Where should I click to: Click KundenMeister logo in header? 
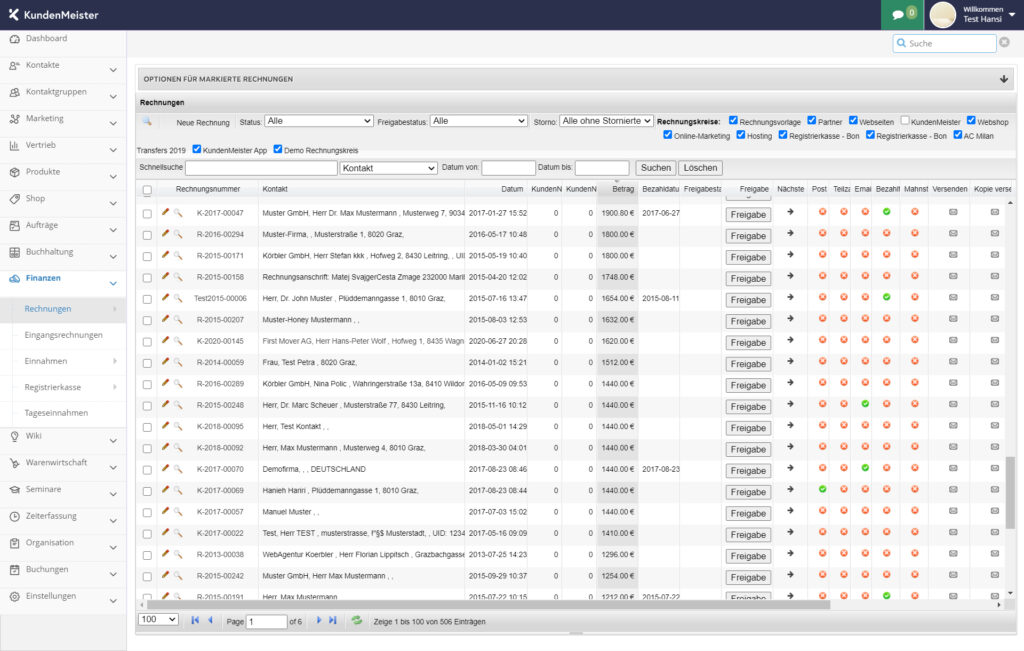pos(54,14)
